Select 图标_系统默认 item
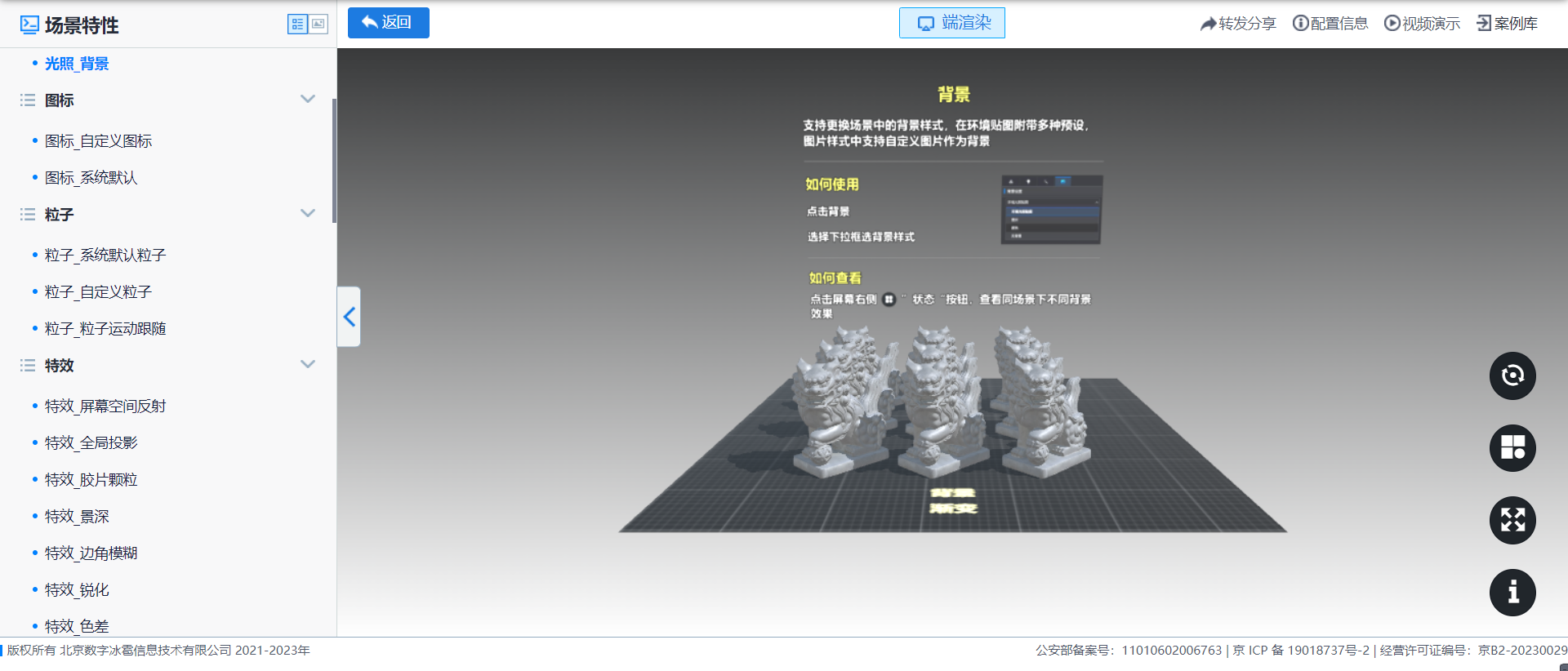The image size is (1568, 671). tap(91, 178)
